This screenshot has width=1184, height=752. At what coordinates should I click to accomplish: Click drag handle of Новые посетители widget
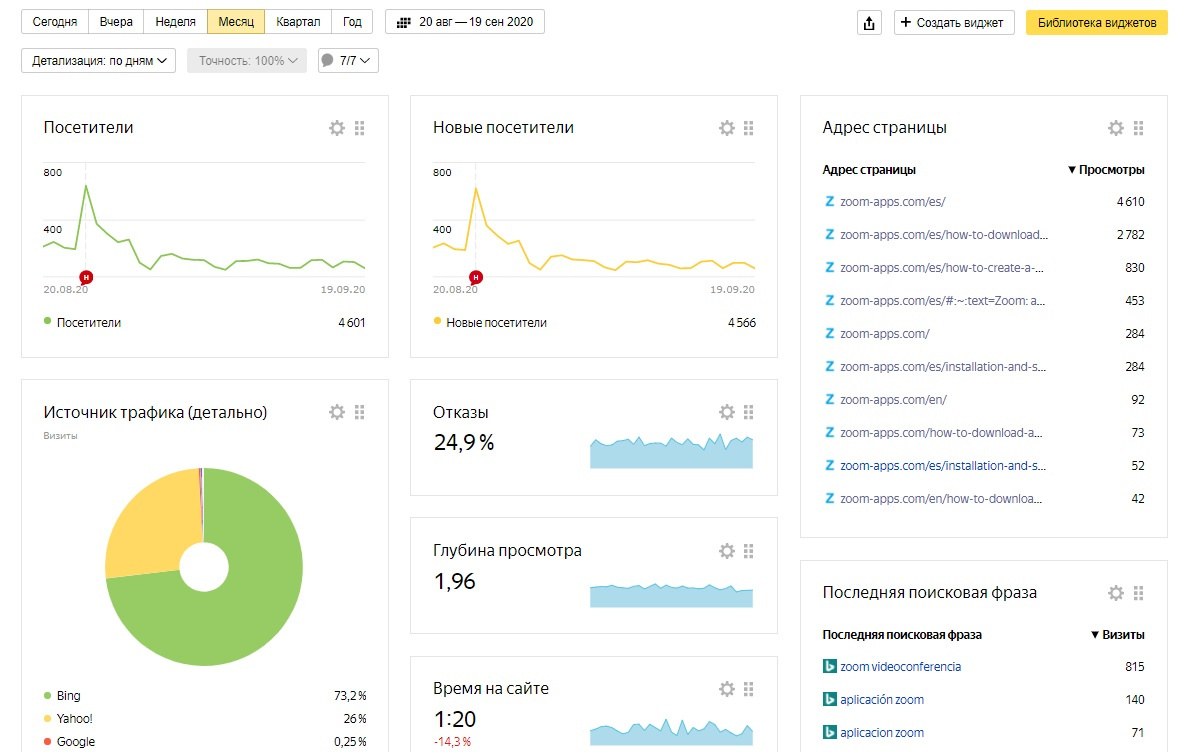click(x=749, y=128)
